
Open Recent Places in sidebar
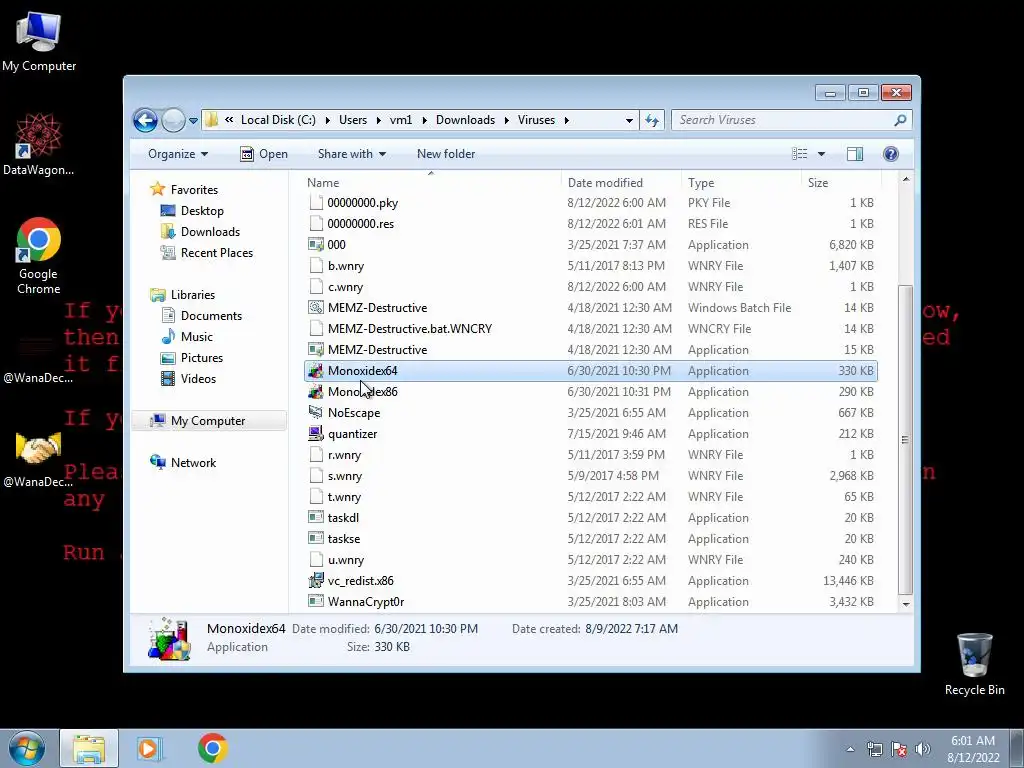216,253
